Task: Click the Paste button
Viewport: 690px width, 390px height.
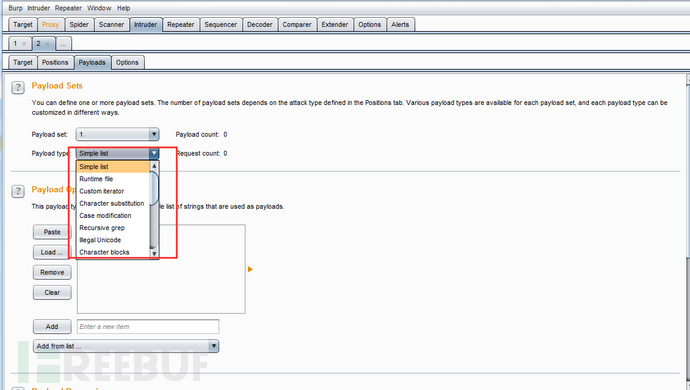Action: tap(52, 232)
